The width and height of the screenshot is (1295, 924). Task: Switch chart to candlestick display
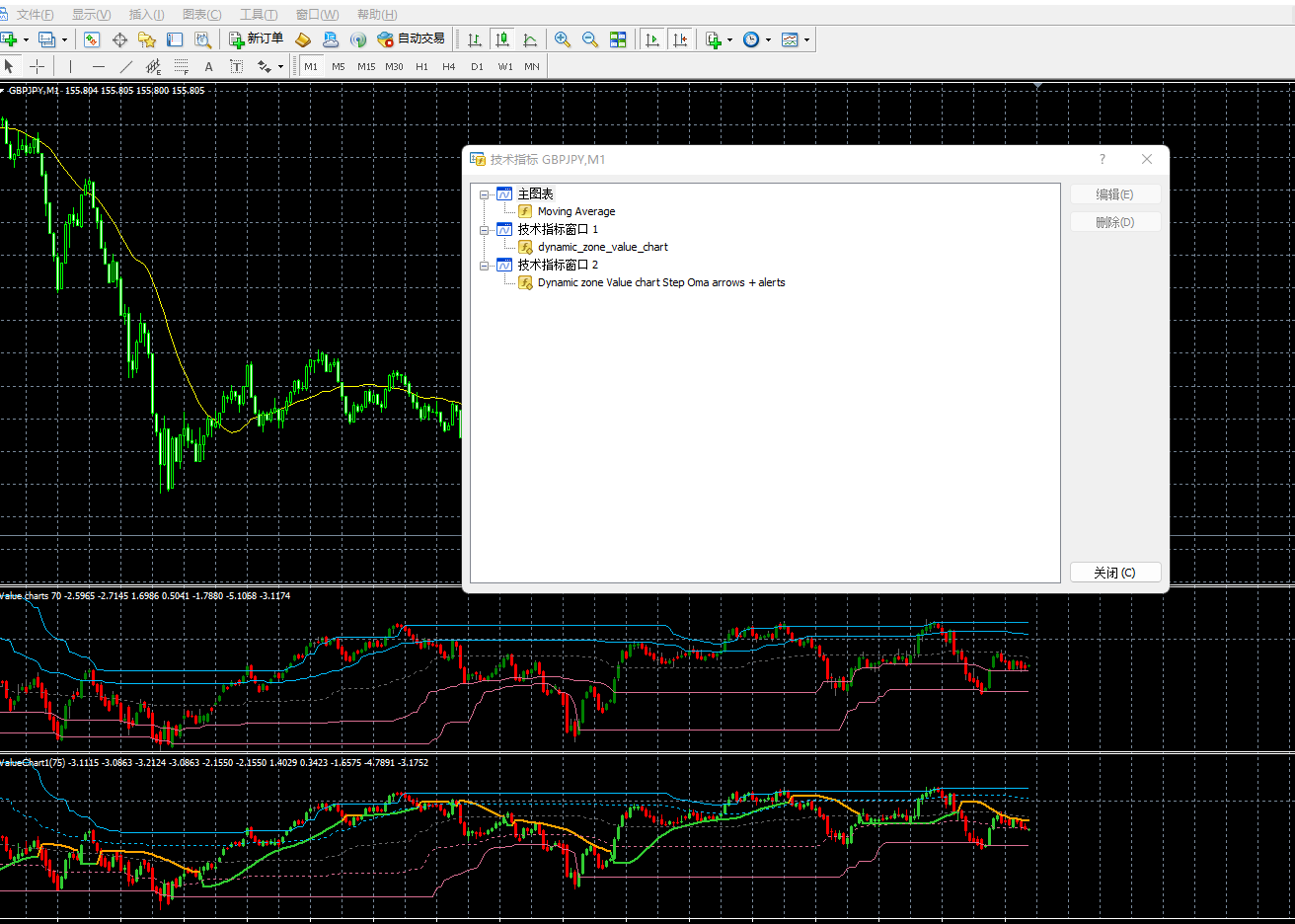502,39
